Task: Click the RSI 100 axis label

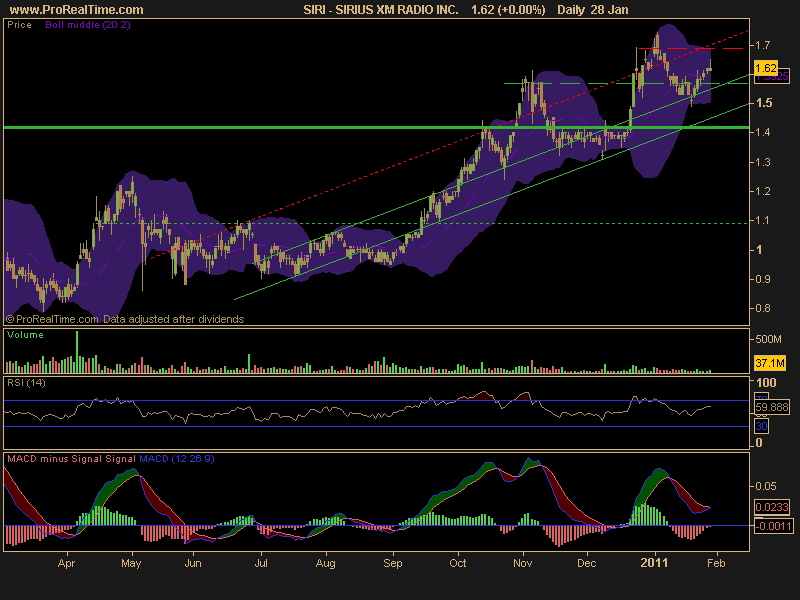Action: pos(766,383)
